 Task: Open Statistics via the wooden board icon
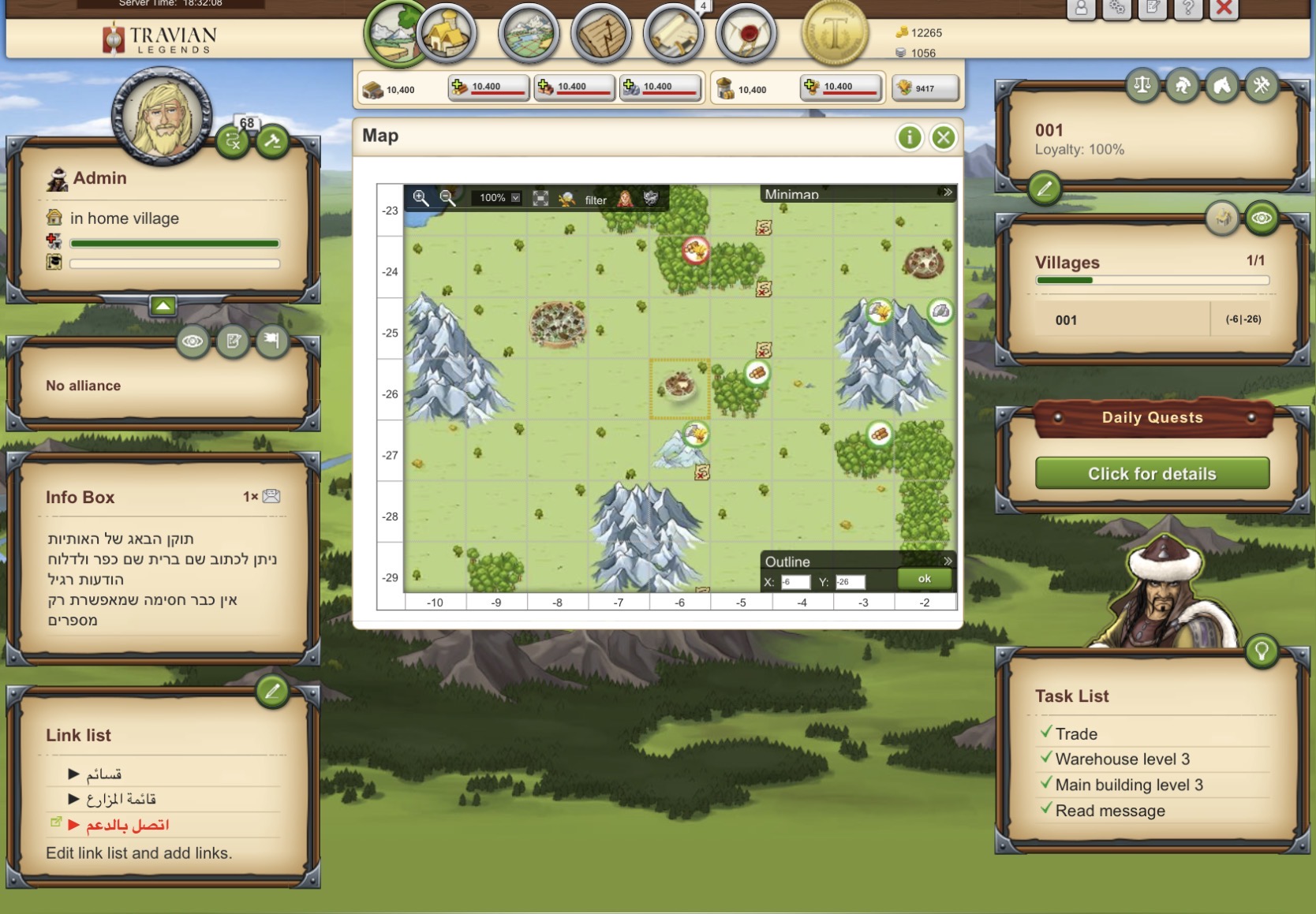(601, 34)
